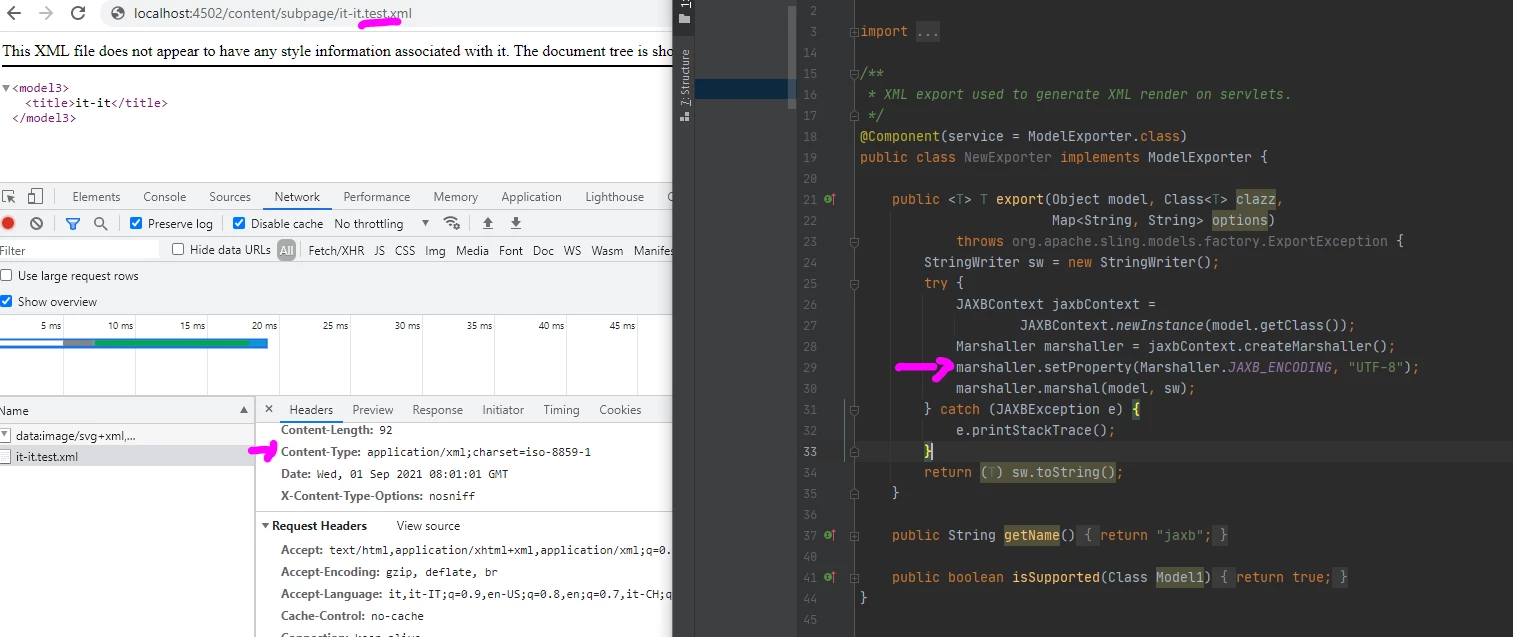Click the import HAR upload arrow icon
Screen dimensions: 1513x637
pyautogui.click(x=488, y=224)
